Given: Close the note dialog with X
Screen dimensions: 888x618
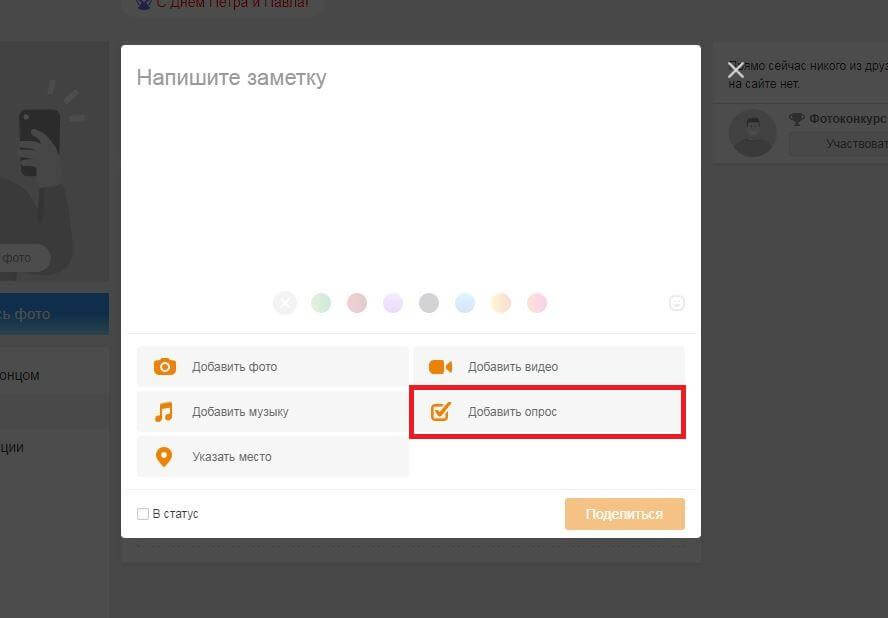Looking at the screenshot, I should pyautogui.click(x=736, y=70).
